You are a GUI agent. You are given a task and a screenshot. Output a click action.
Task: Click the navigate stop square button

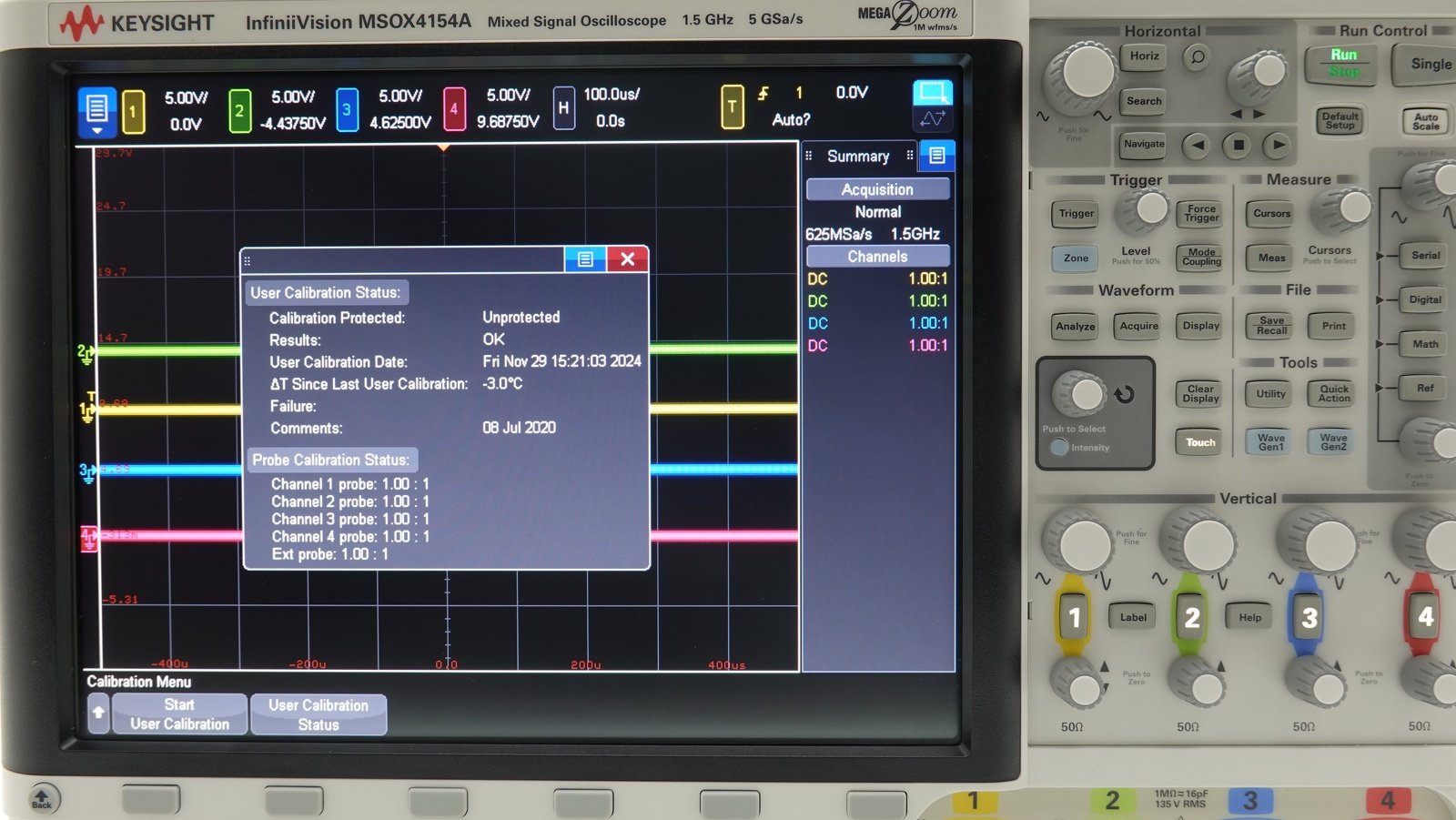[x=1238, y=145]
